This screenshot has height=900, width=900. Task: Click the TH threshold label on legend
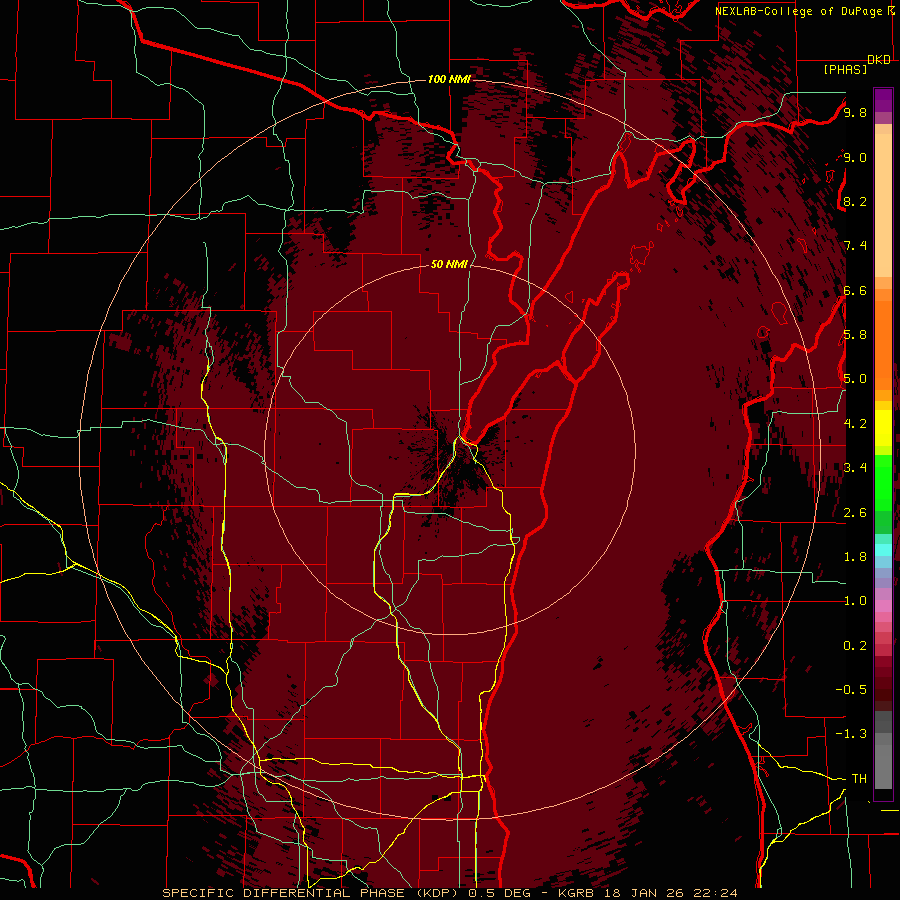pos(859,779)
